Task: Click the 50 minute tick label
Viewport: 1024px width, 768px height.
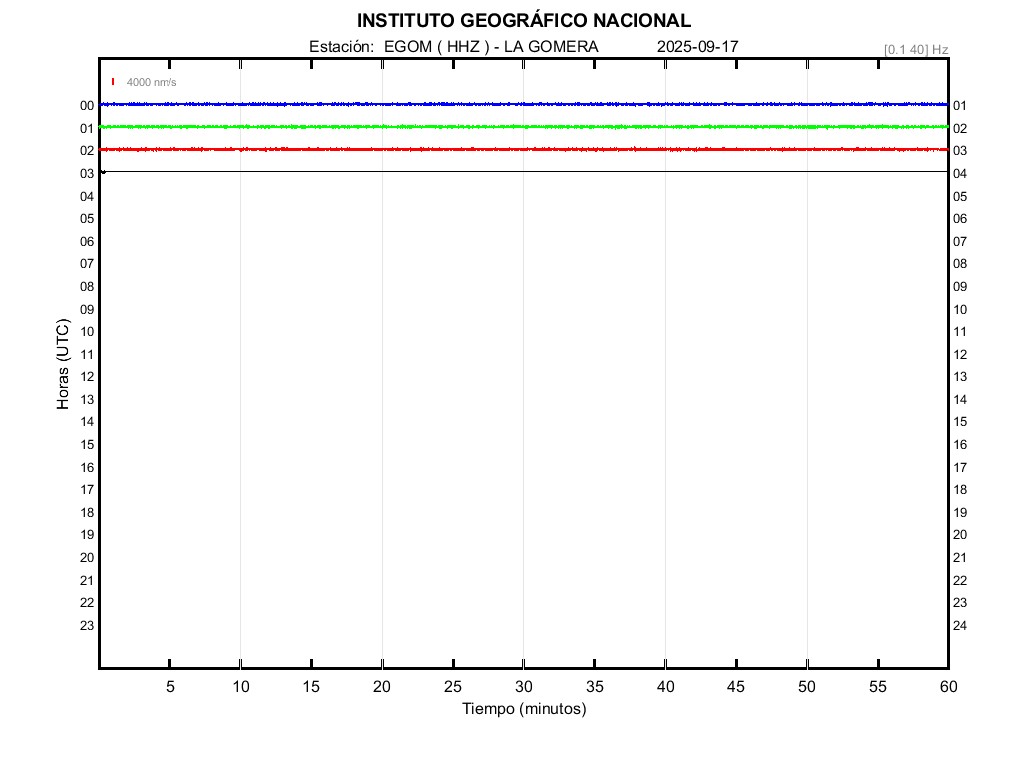Action: 807,686
